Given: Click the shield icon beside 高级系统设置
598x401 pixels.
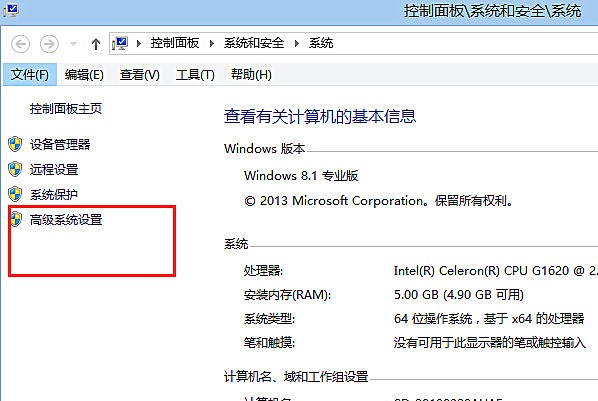Looking at the screenshot, I should (x=16, y=219).
